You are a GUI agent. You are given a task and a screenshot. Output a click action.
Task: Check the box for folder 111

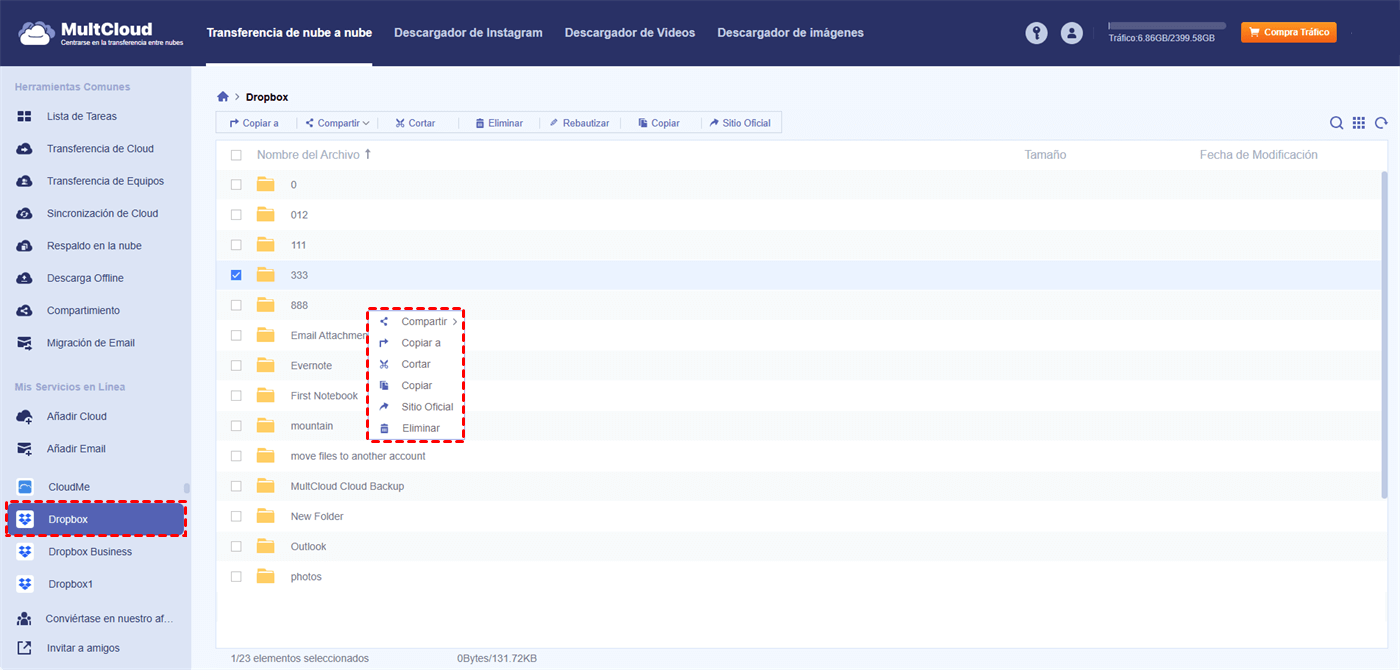tap(236, 245)
